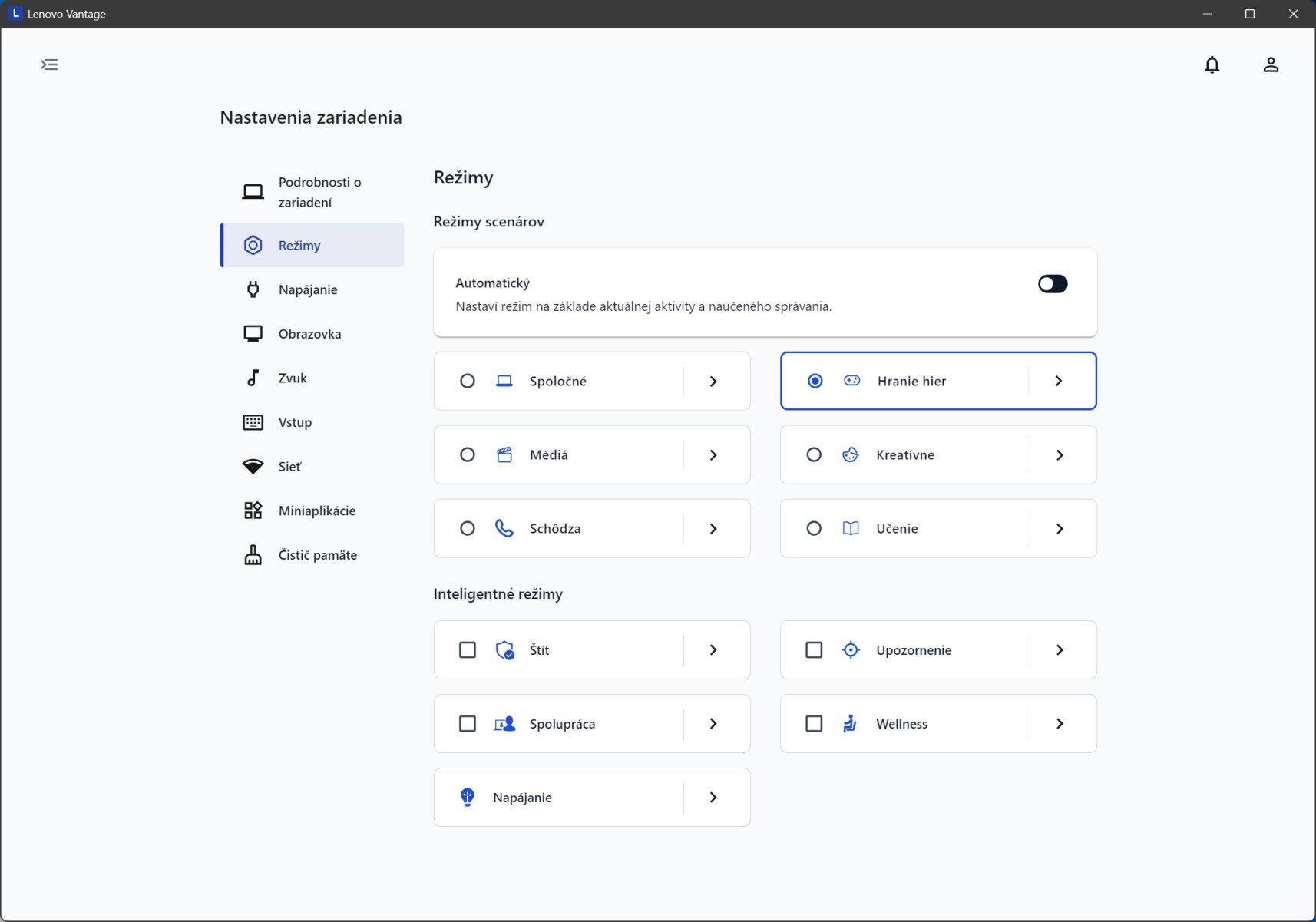1316x922 pixels.
Task: Open Podrobnosti o zariadení page
Action: pyautogui.click(x=319, y=192)
